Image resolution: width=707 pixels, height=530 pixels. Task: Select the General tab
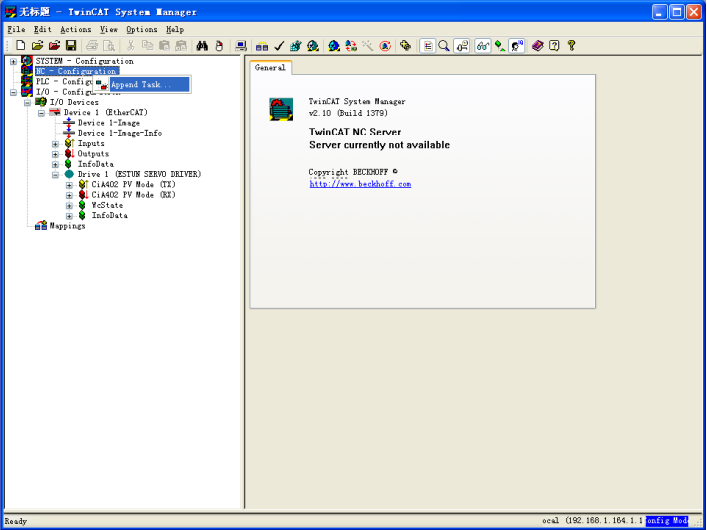pyautogui.click(x=270, y=68)
